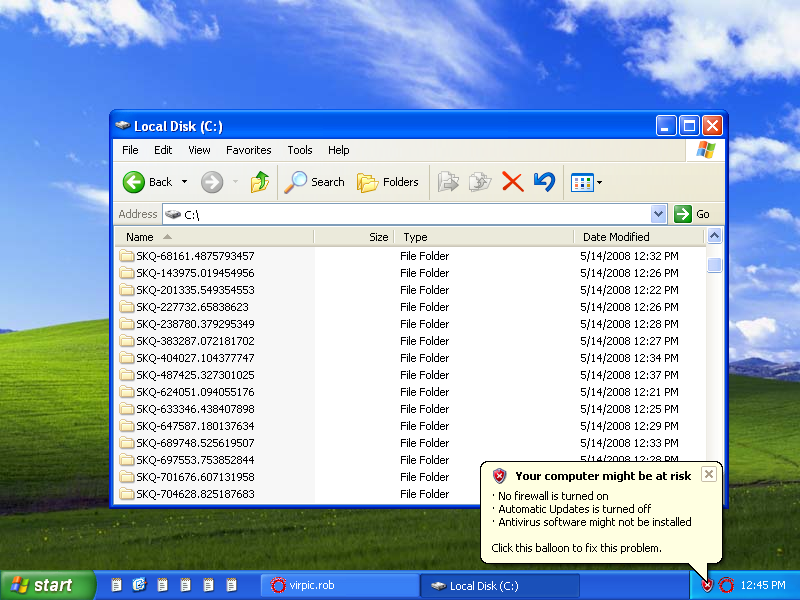Screen dimensions: 800x600
Task: Sort by the Date Modified column header
Action: coord(639,237)
